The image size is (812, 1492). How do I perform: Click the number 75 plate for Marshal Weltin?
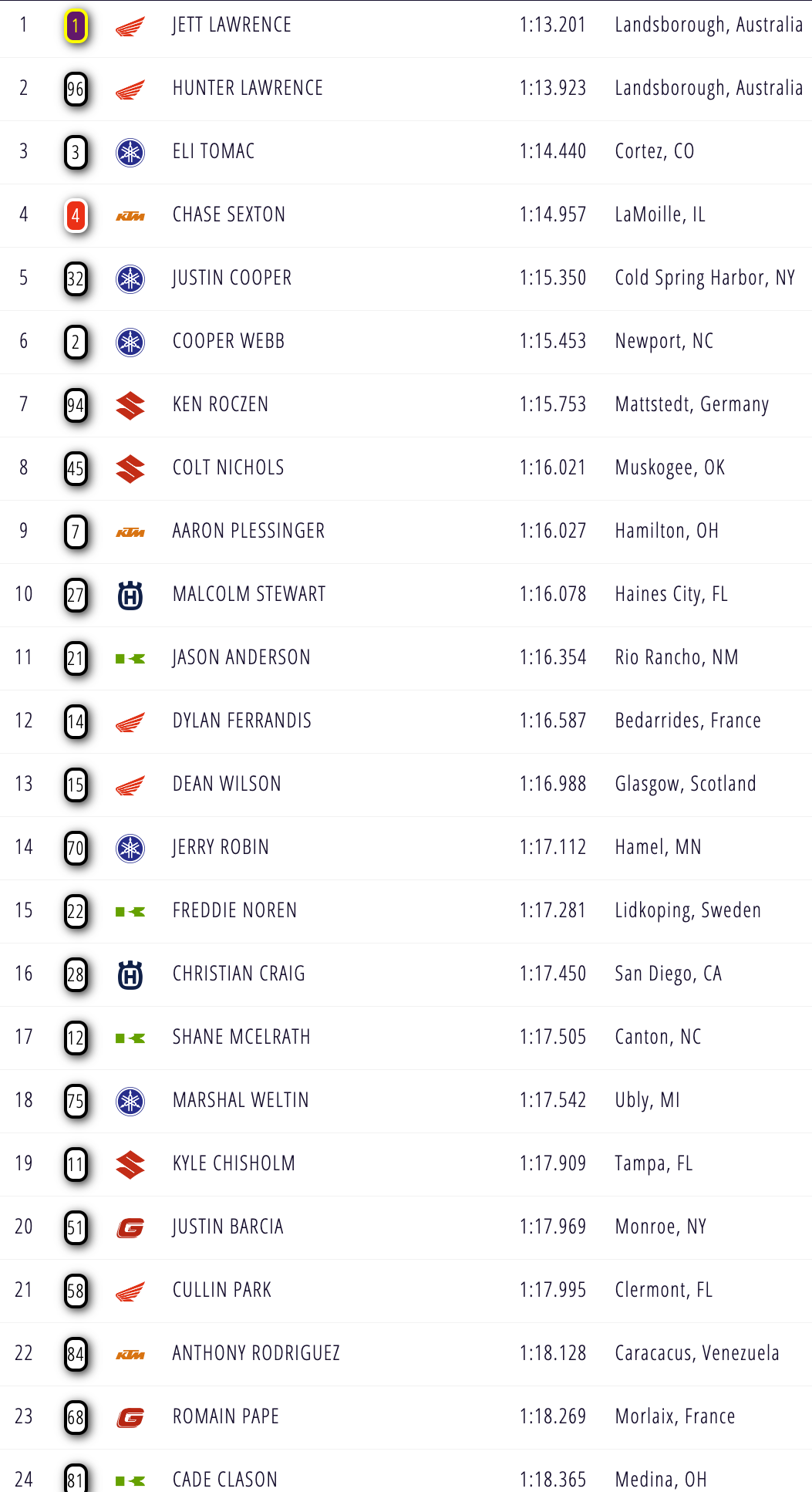pyautogui.click(x=76, y=1101)
